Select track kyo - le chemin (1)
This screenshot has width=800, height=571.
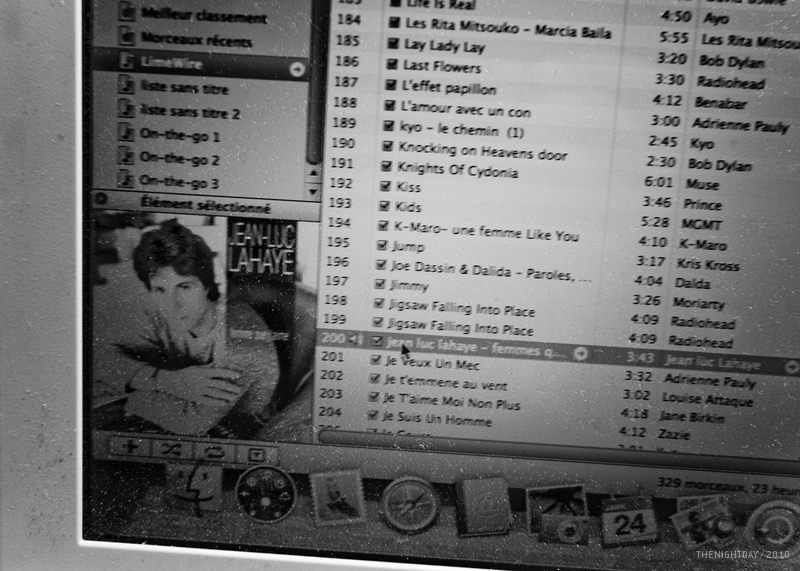pyautogui.click(x=461, y=129)
